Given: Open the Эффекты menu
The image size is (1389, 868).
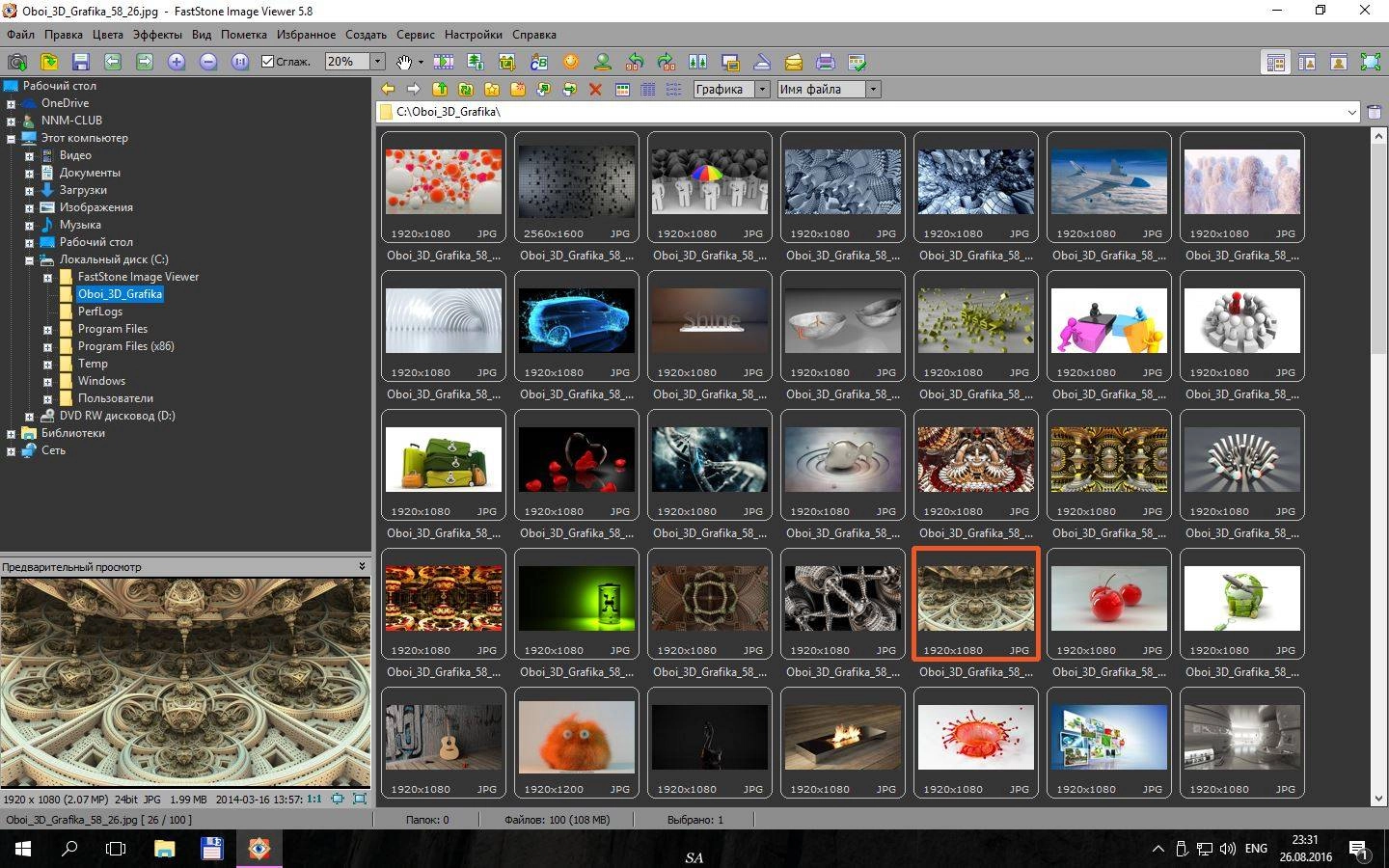Looking at the screenshot, I should [x=157, y=35].
